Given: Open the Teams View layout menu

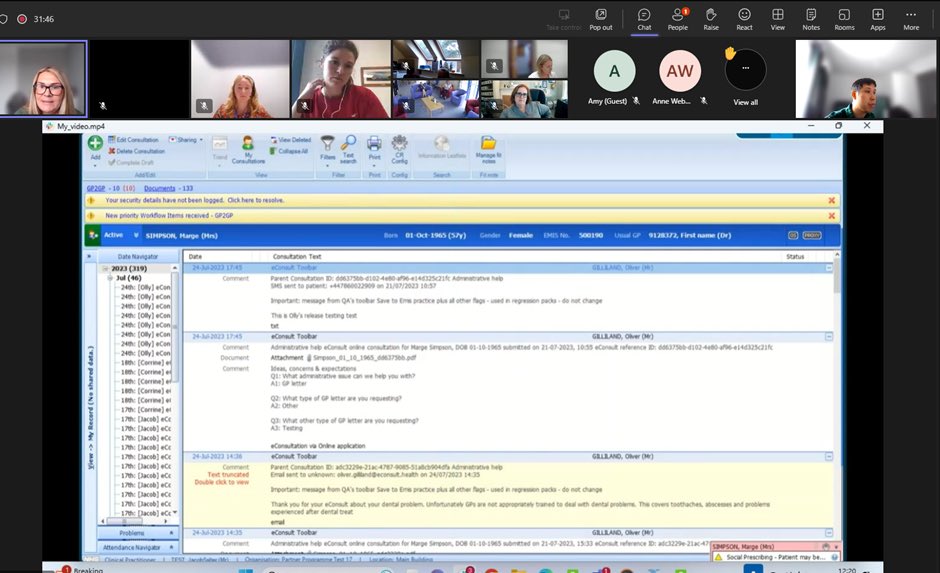Looking at the screenshot, I should [x=778, y=19].
